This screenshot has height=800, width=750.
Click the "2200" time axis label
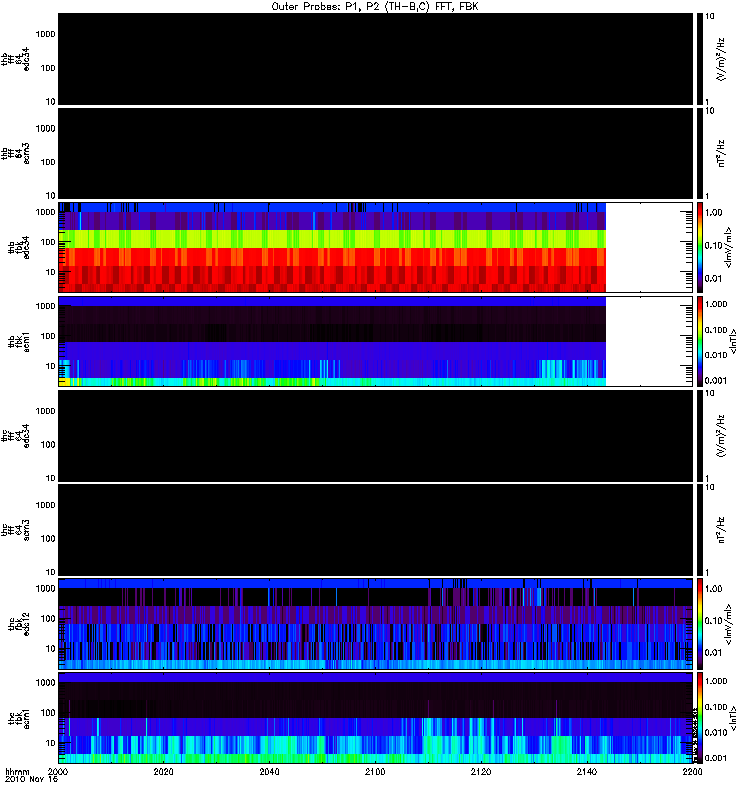pos(692,771)
